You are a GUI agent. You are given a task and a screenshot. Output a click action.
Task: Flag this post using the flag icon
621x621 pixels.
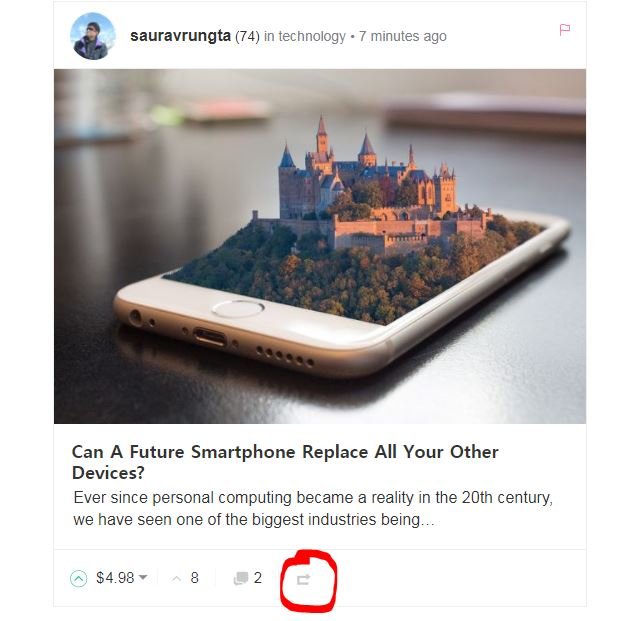click(564, 30)
